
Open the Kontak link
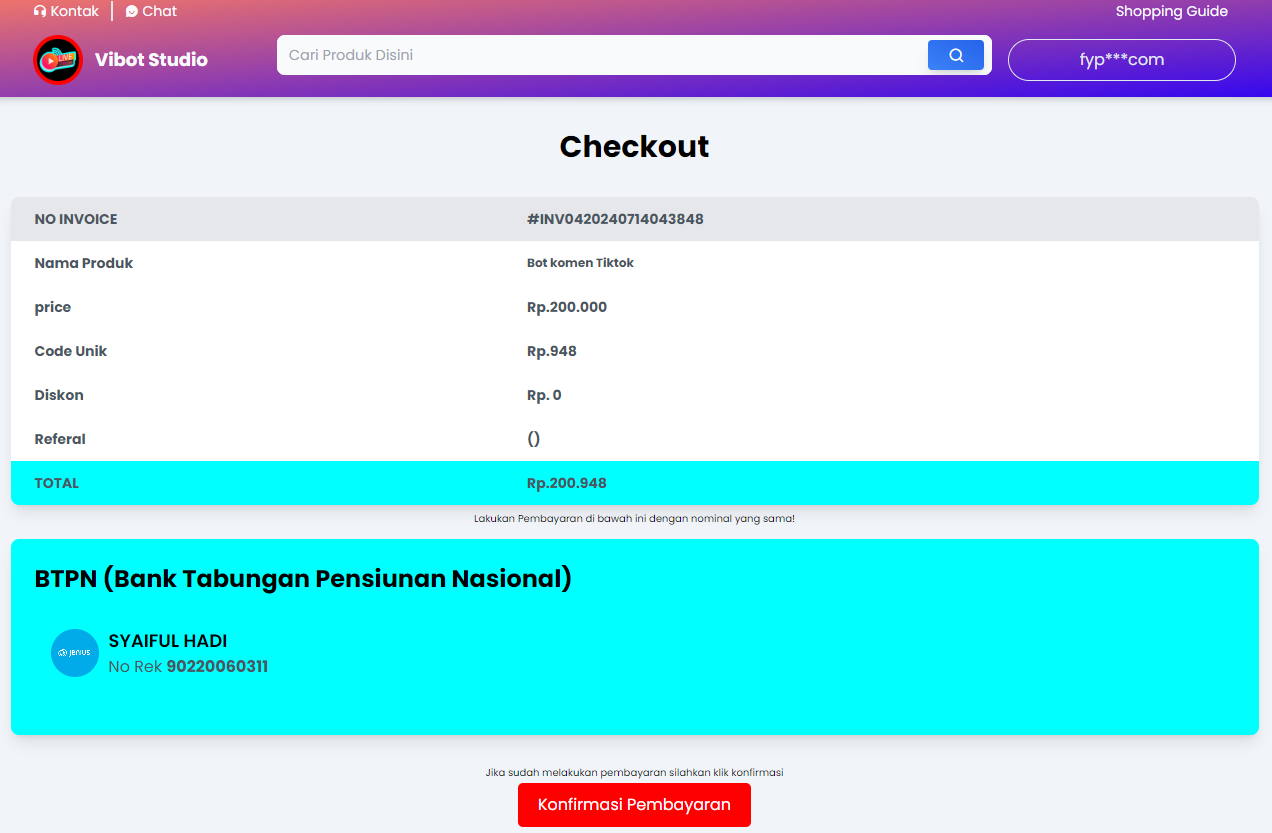66,11
